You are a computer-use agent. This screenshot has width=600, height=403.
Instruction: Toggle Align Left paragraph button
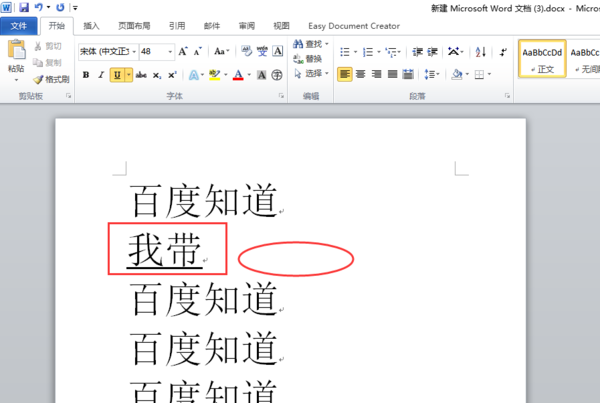coord(345,74)
